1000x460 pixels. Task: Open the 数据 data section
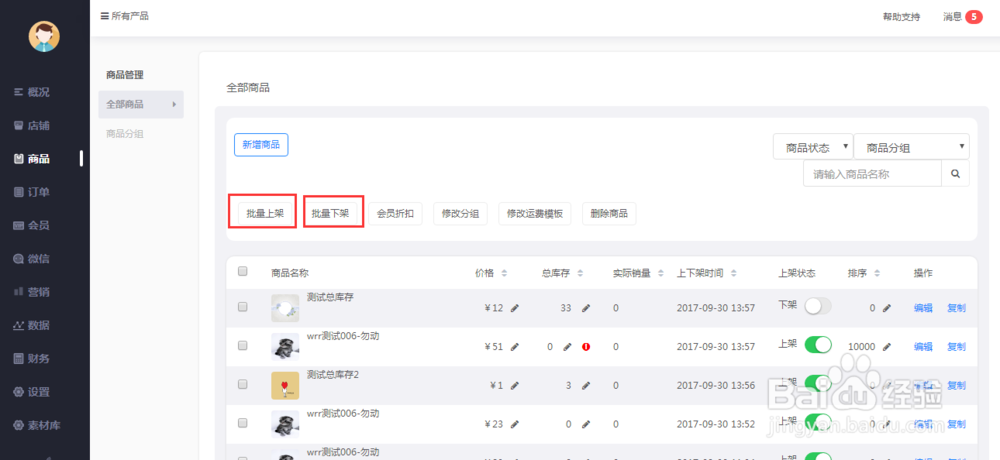click(32, 325)
